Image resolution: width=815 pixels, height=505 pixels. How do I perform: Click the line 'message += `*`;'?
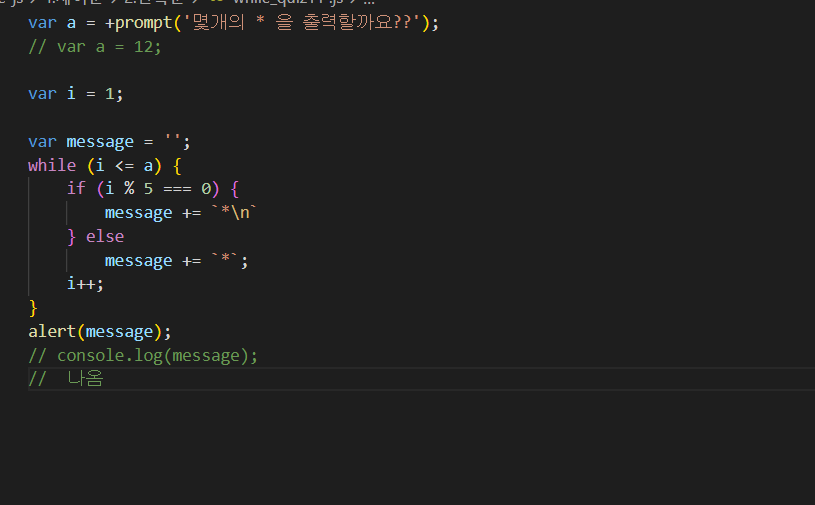point(177,260)
